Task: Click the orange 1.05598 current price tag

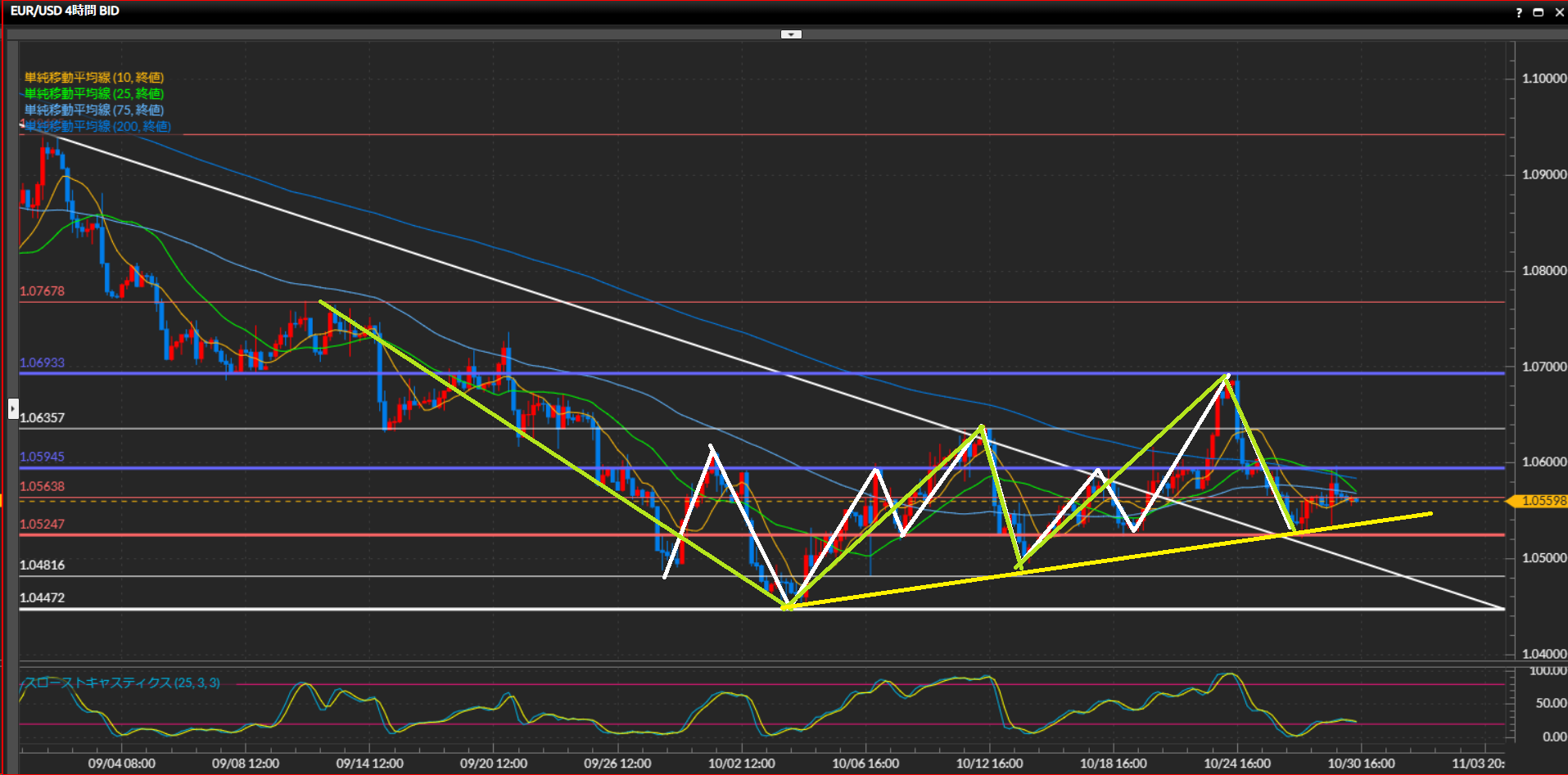Action: pyautogui.click(x=1540, y=501)
